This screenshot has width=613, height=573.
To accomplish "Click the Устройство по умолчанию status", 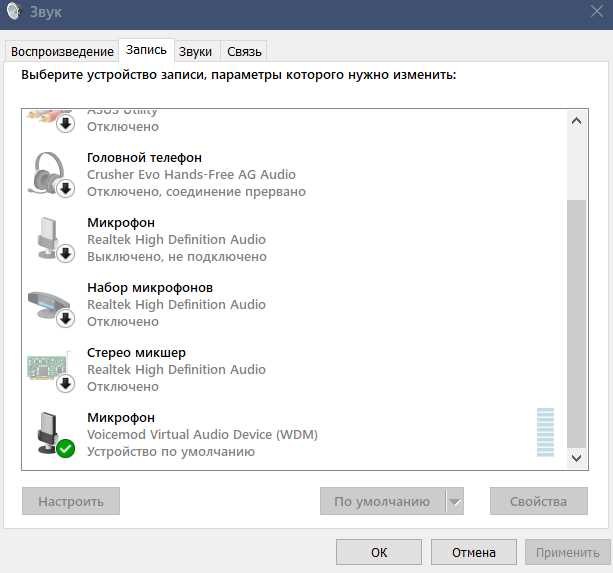I will click(x=171, y=452).
